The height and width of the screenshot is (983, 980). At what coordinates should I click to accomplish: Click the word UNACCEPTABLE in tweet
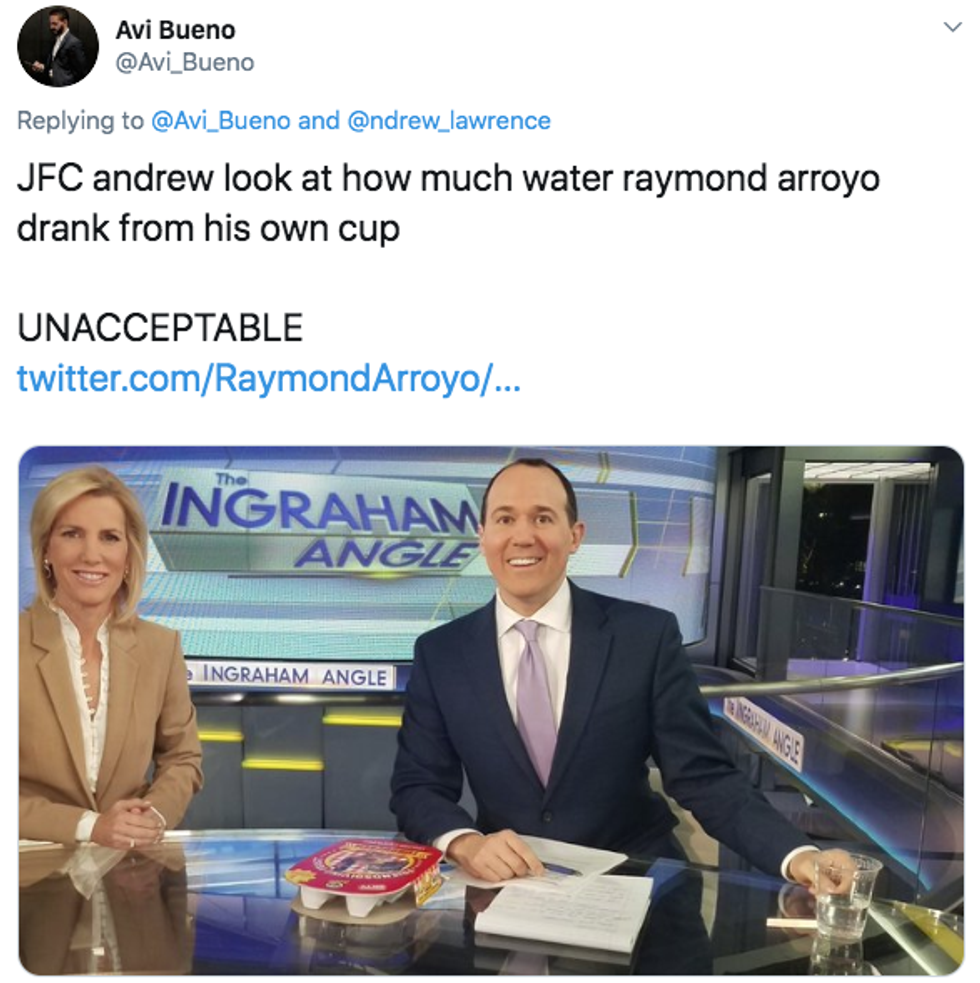pyautogui.click(x=160, y=328)
